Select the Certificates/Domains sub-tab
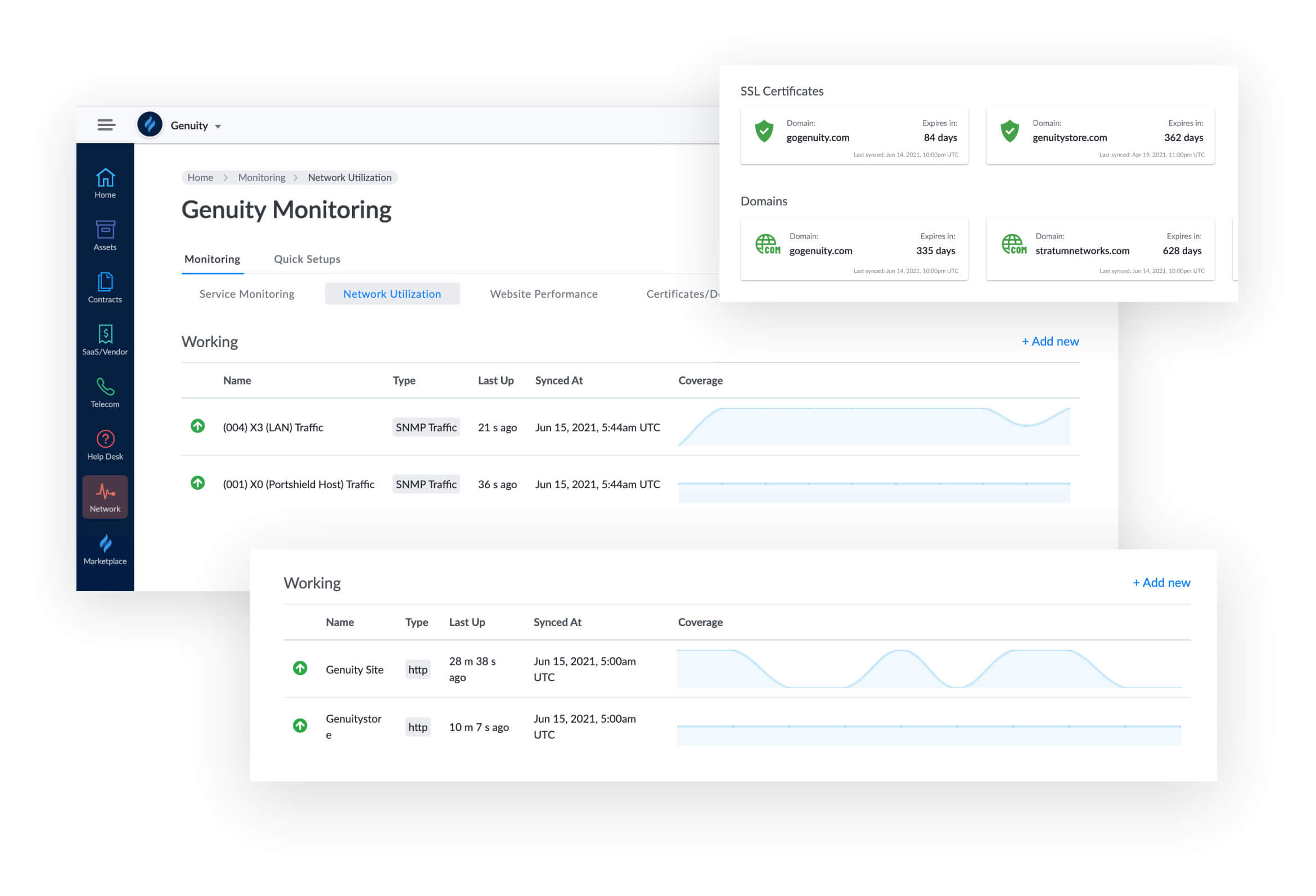1316x896 pixels. tap(683, 294)
